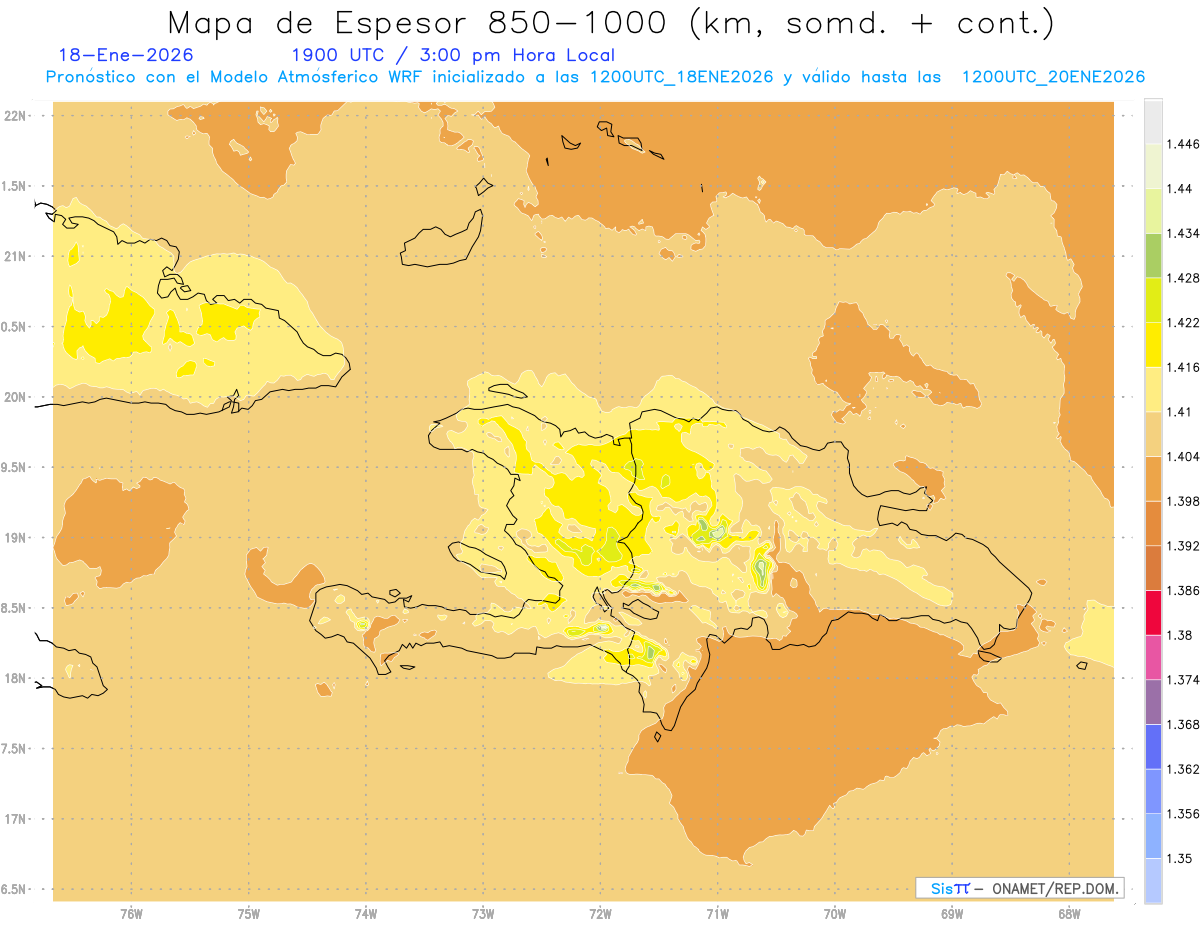Click the colorbar value '1.368'
This screenshot has width=1200, height=927.
coord(1183,724)
